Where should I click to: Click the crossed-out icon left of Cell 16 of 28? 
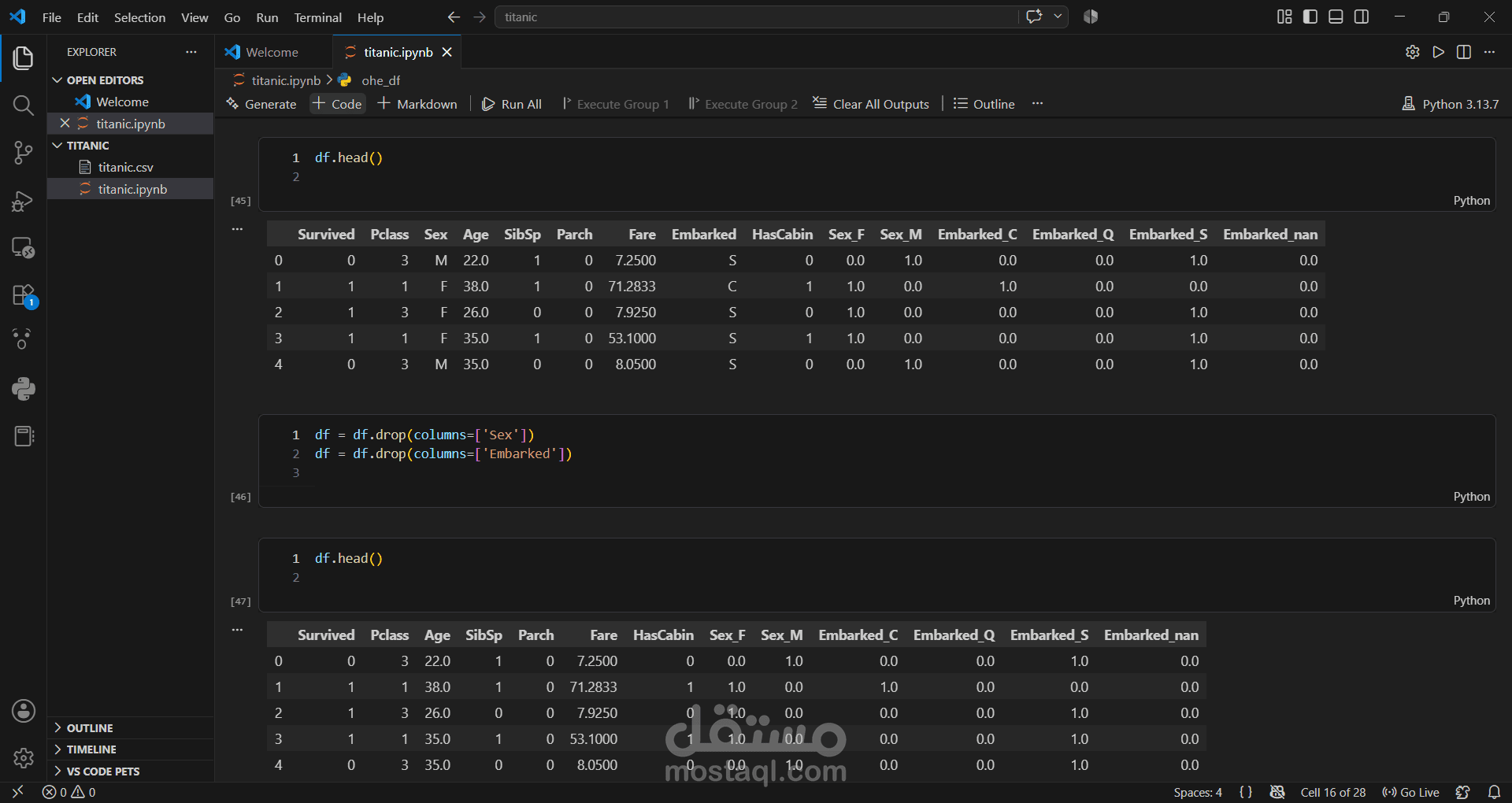[1277, 792]
